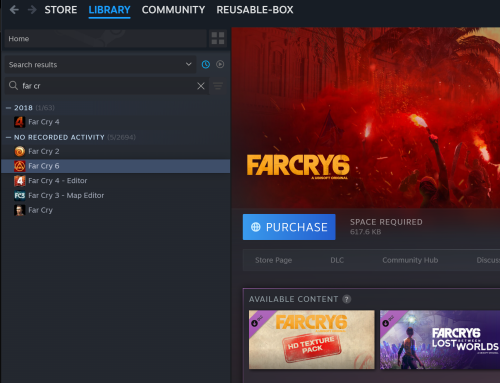The height and width of the screenshot is (383, 500).
Task: Switch to grid collections view icon
Action: pyautogui.click(x=218, y=38)
